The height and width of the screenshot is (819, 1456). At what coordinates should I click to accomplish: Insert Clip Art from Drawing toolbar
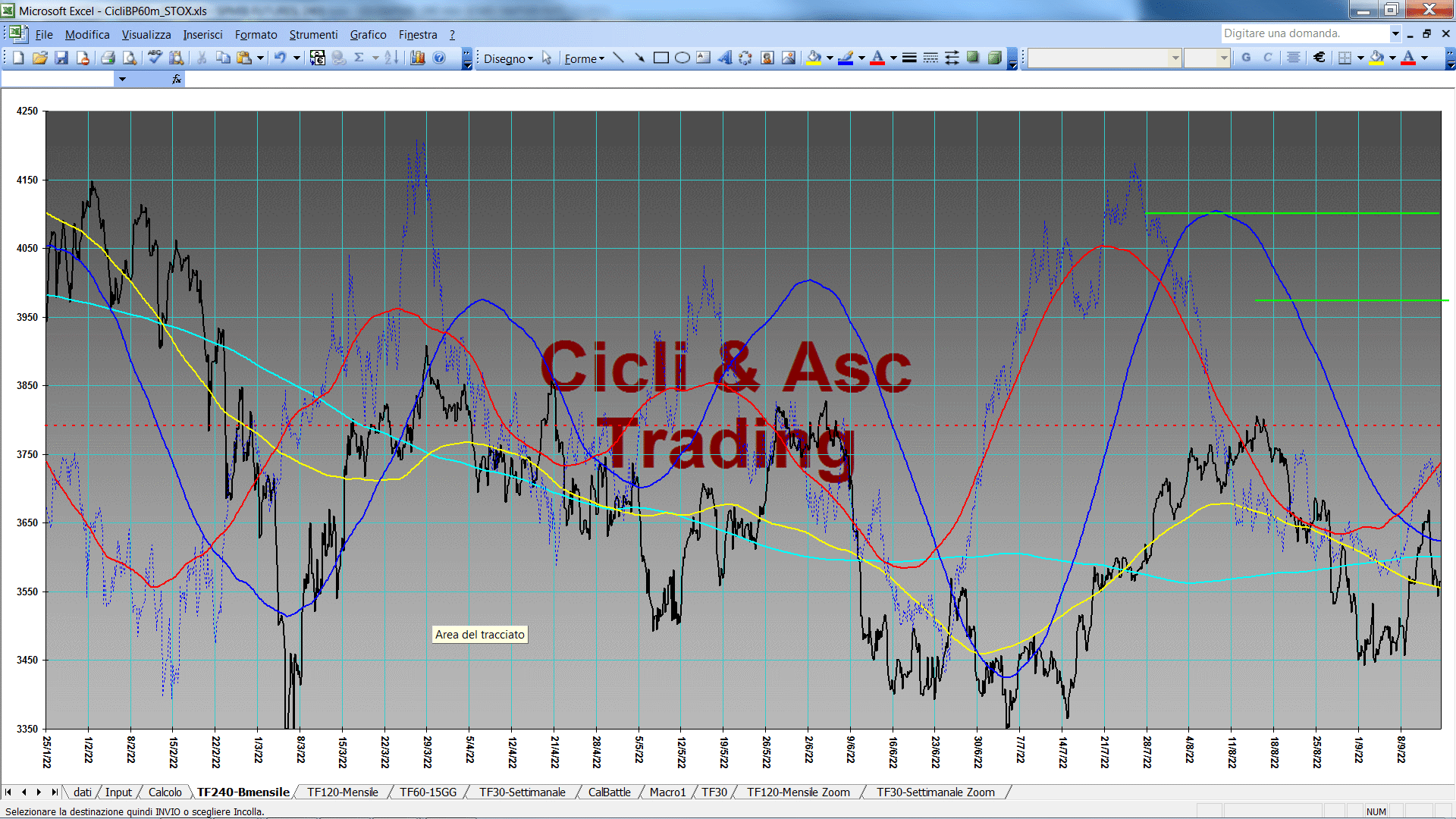click(767, 58)
